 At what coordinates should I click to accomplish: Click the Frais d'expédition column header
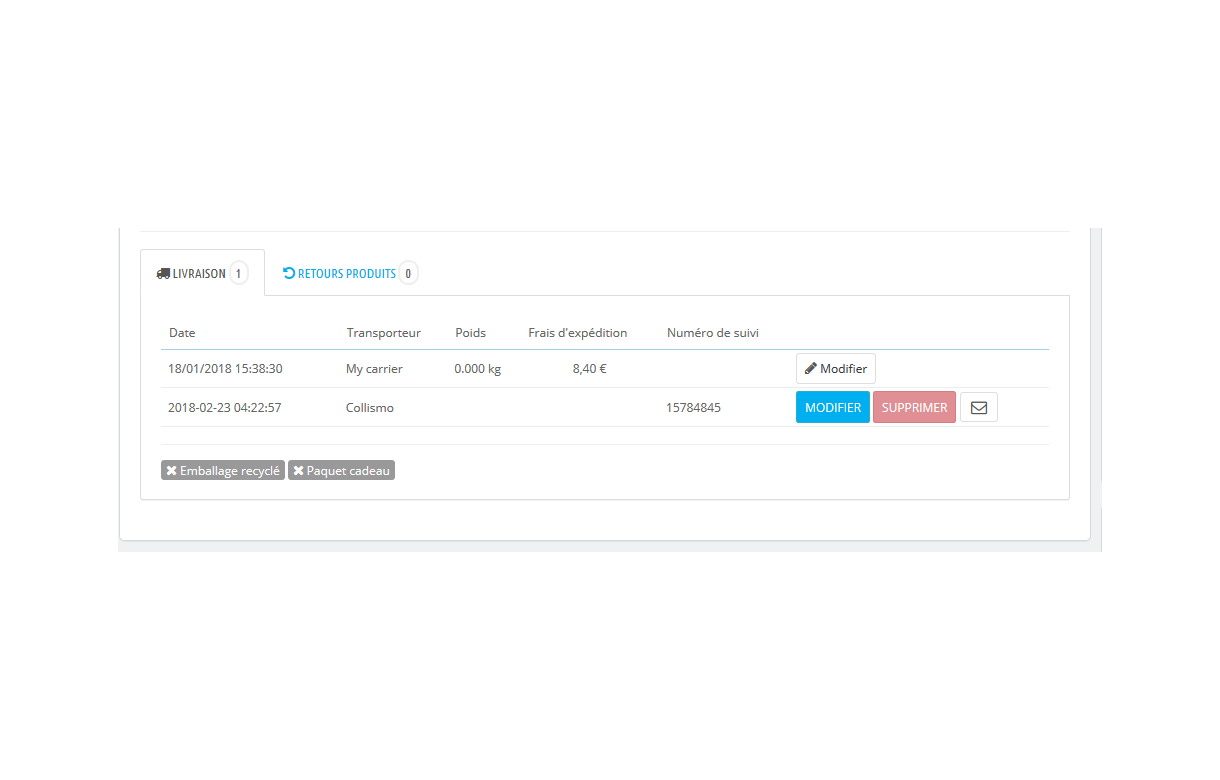pyautogui.click(x=578, y=332)
